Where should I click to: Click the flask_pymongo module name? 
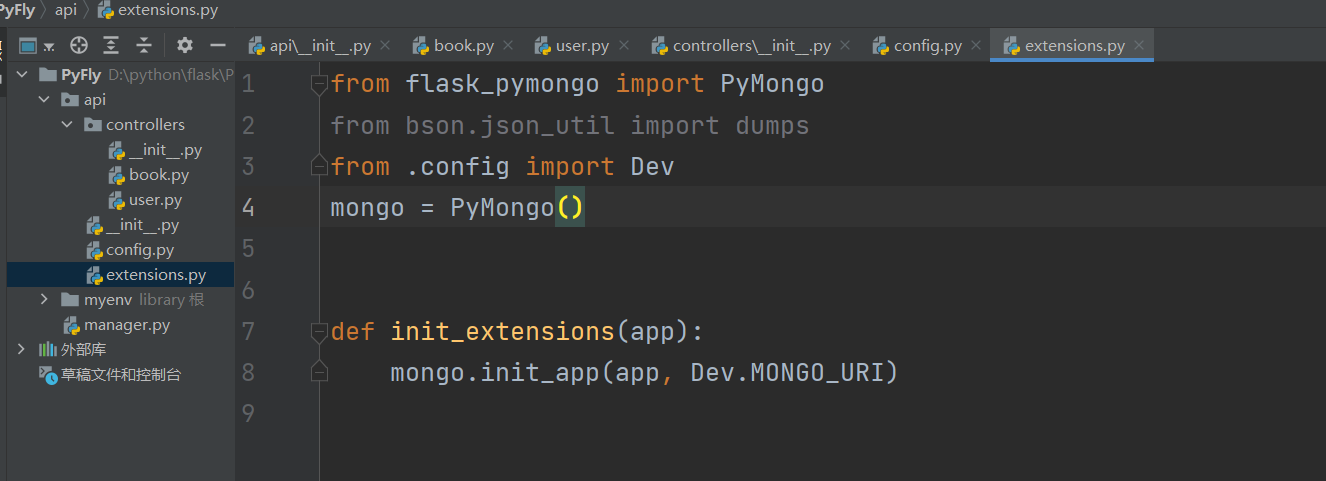[502, 84]
